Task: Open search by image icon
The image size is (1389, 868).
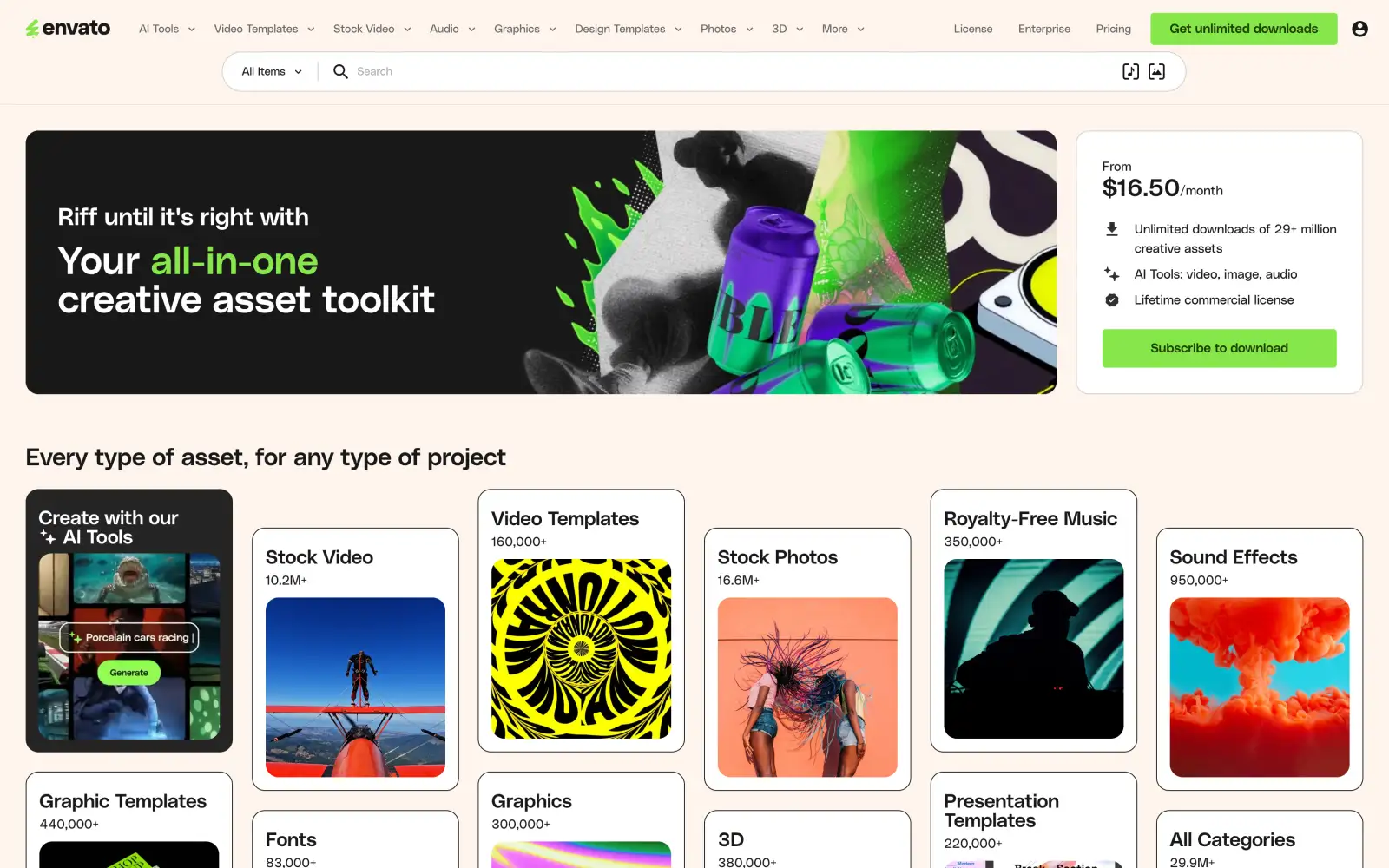Action: click(1156, 71)
